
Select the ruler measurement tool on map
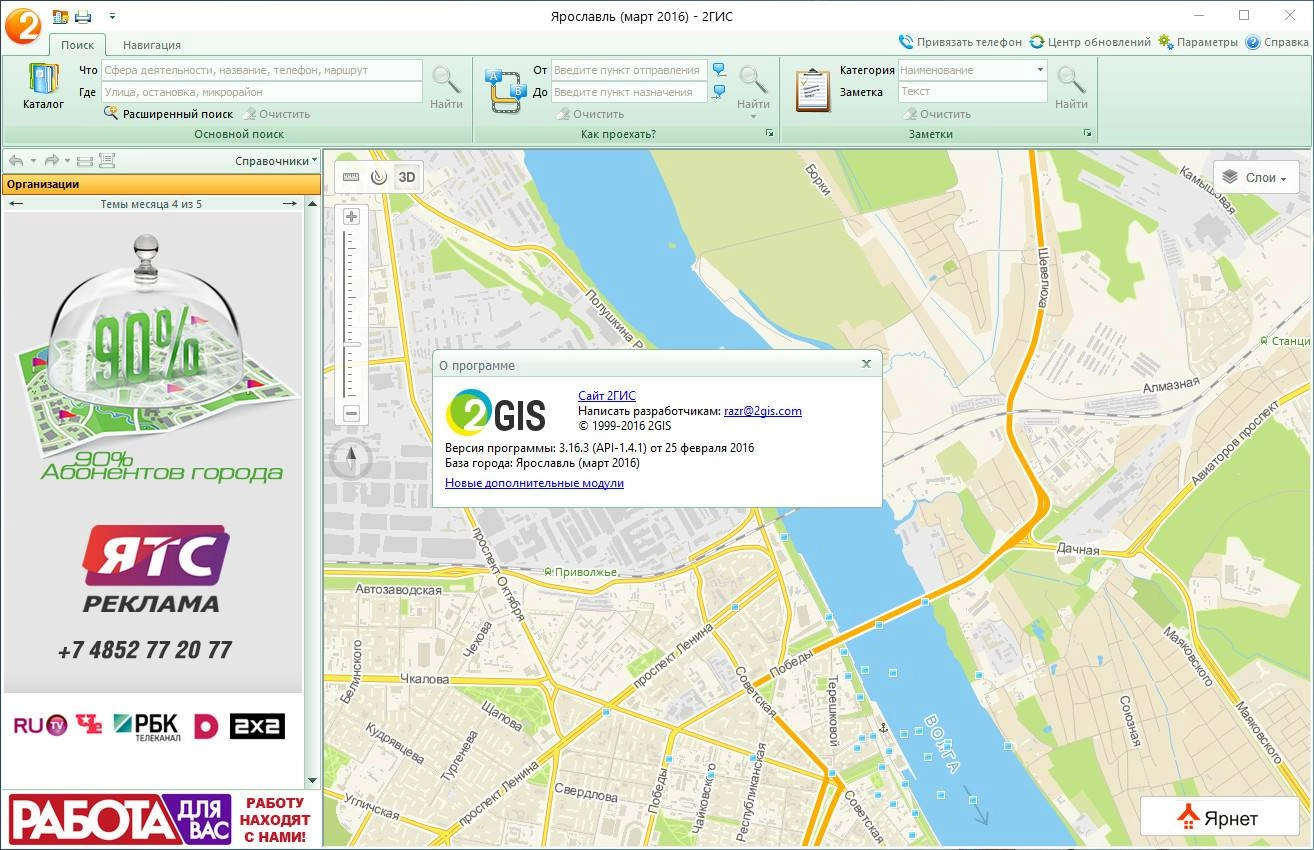click(351, 177)
